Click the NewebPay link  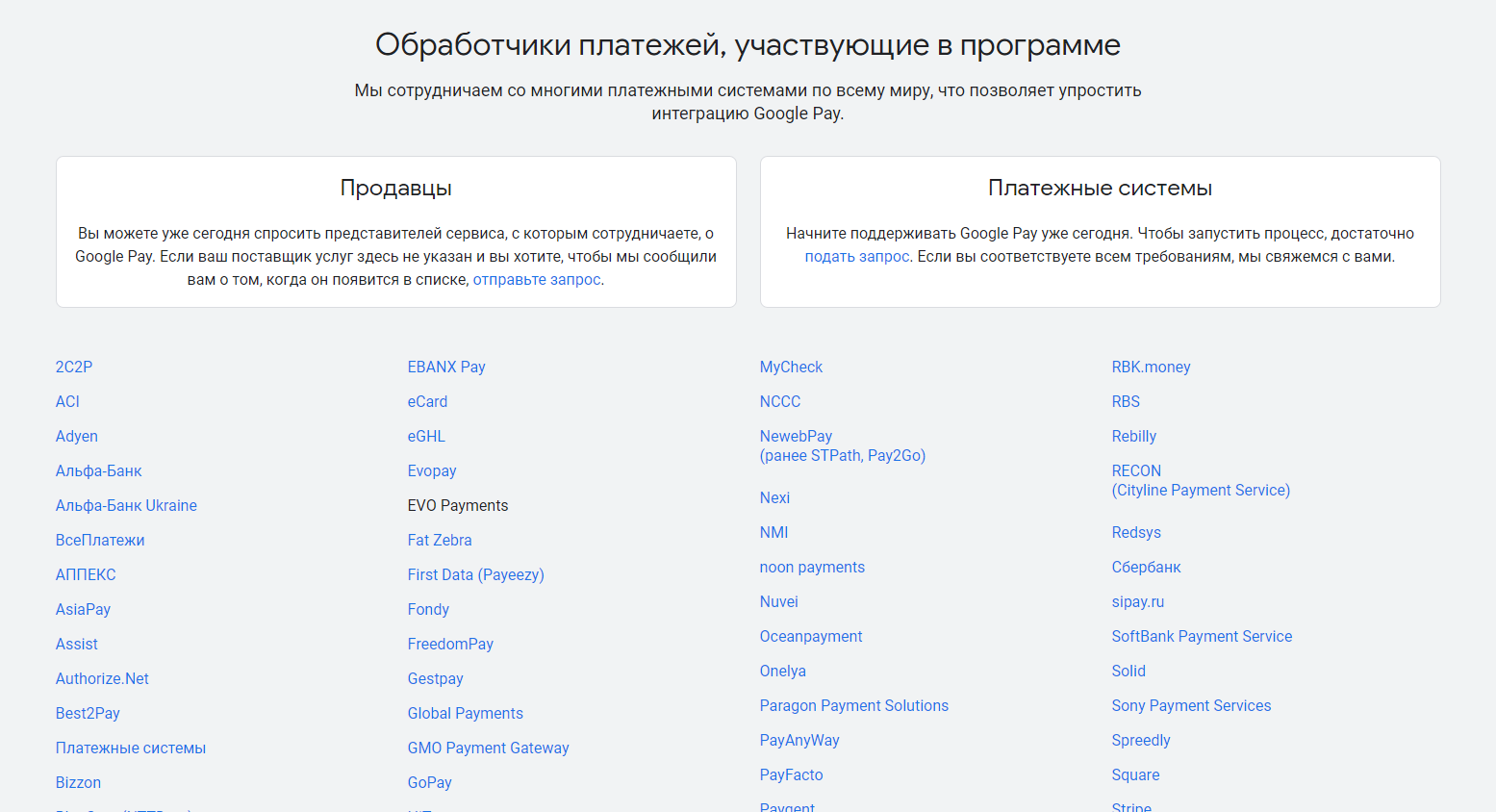[796, 437]
